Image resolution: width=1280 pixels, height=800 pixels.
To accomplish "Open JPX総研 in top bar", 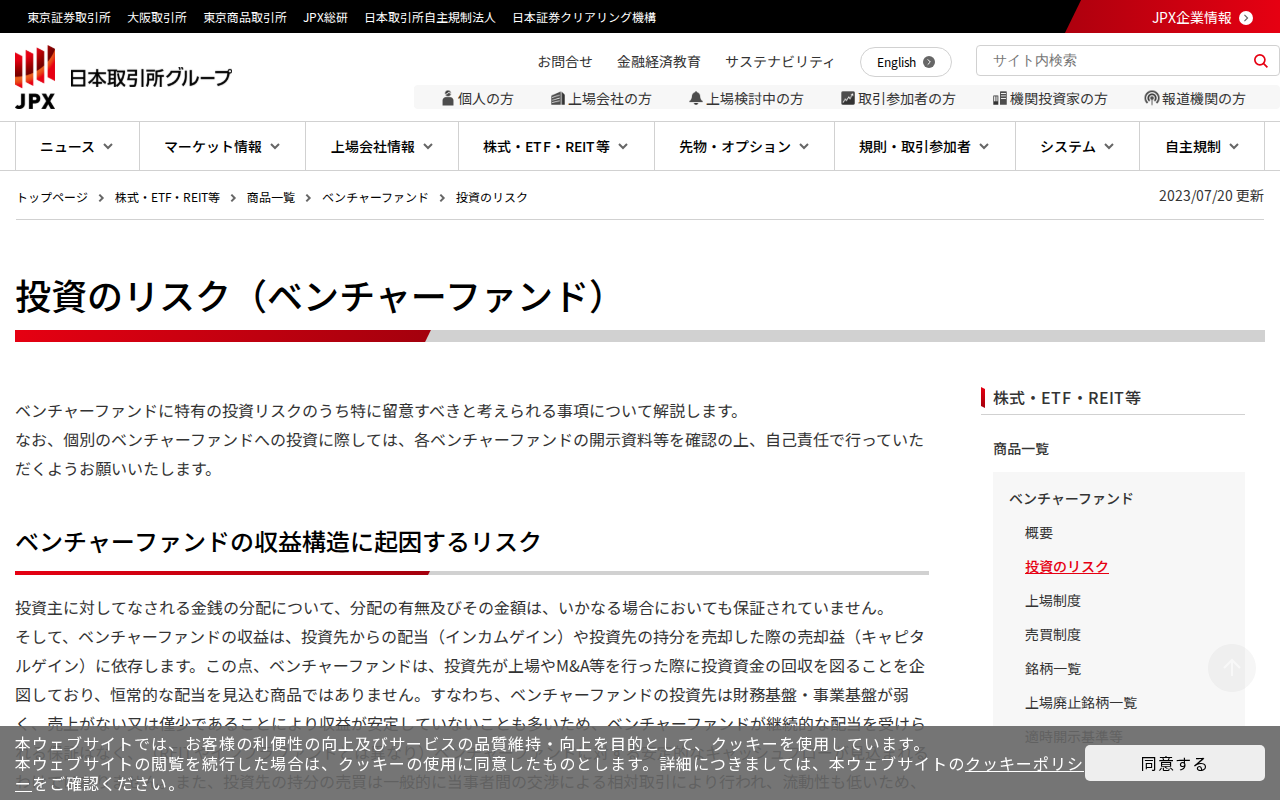I will pos(326,17).
